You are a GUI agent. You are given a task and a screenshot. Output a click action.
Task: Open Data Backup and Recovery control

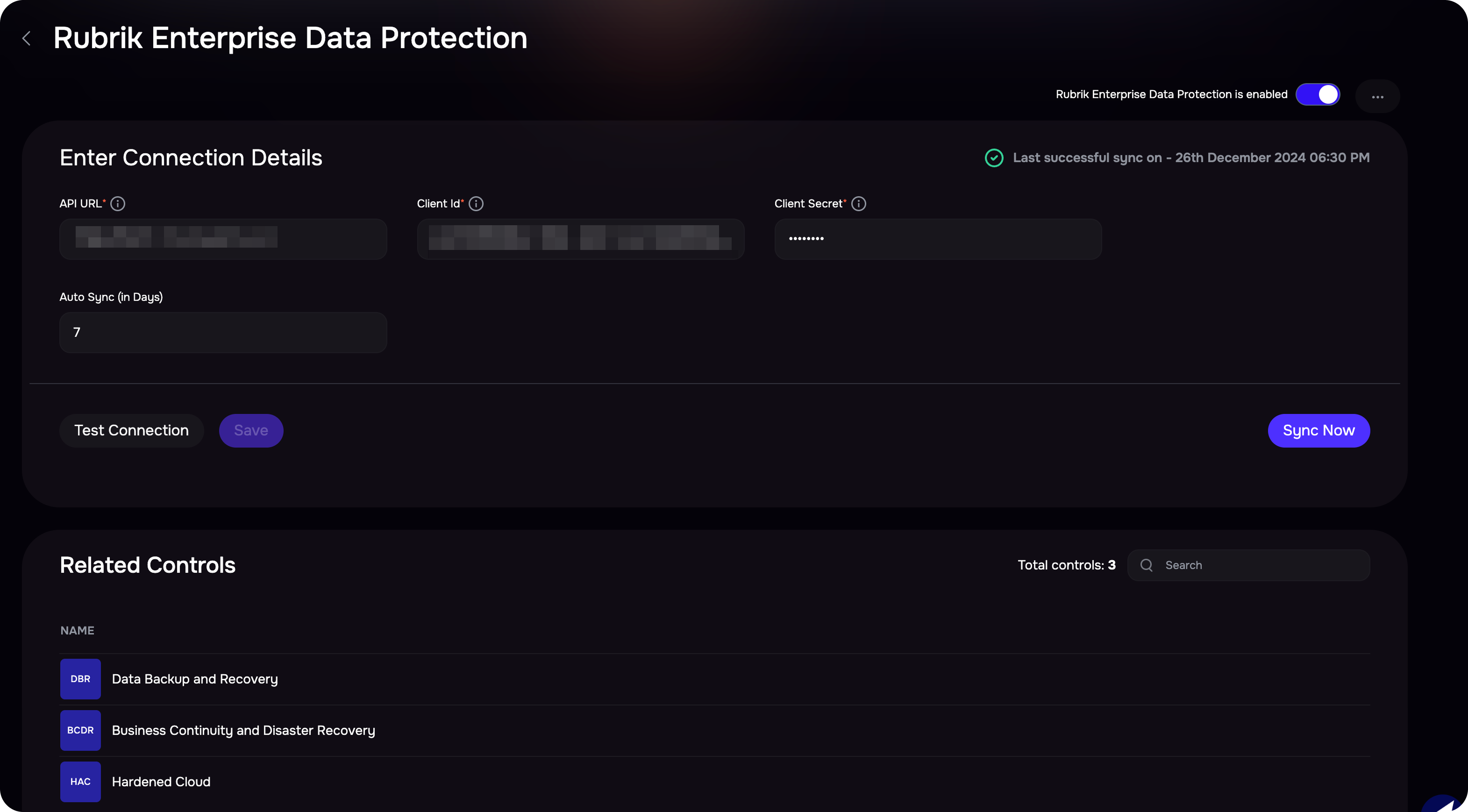(x=195, y=679)
